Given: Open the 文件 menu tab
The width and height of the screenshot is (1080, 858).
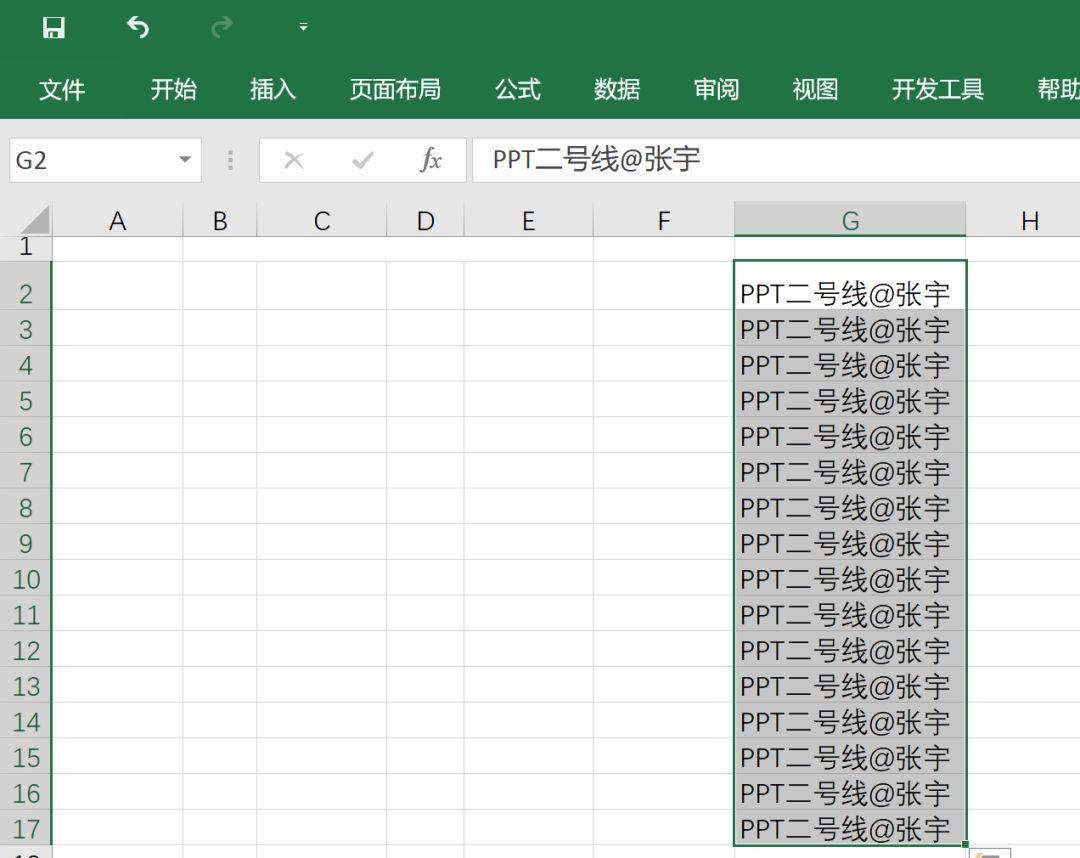Looking at the screenshot, I should tap(62, 90).
